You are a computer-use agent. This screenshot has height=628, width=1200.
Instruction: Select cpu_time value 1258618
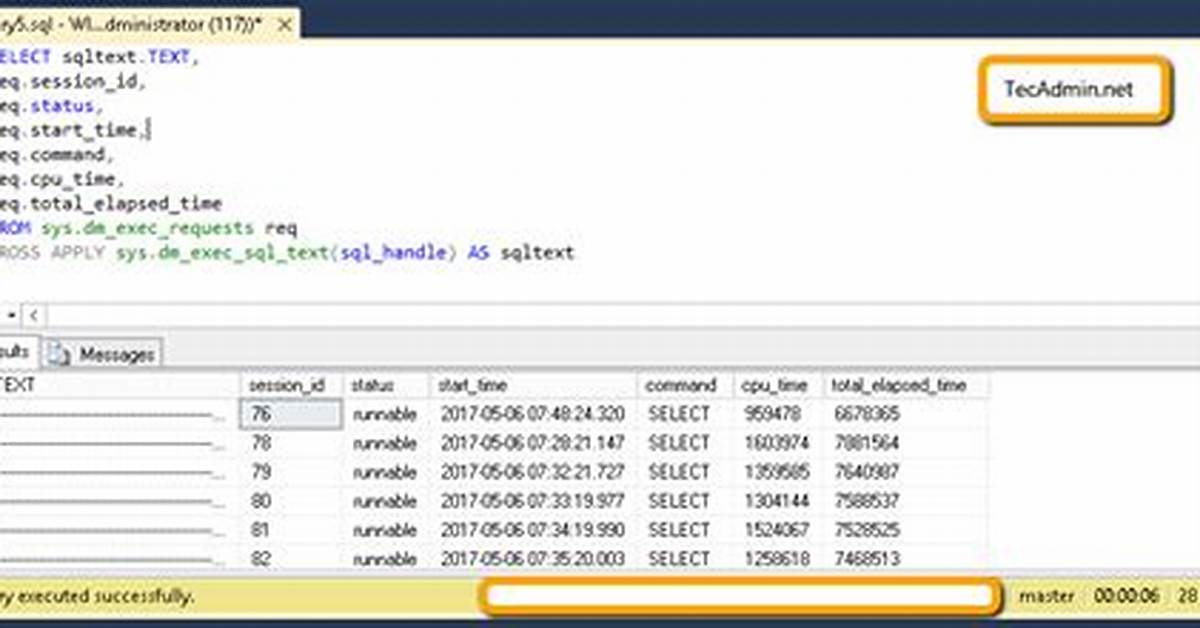tap(777, 559)
